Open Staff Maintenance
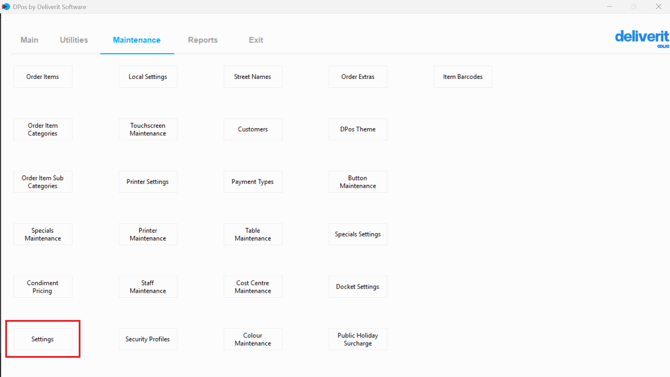 (x=148, y=287)
